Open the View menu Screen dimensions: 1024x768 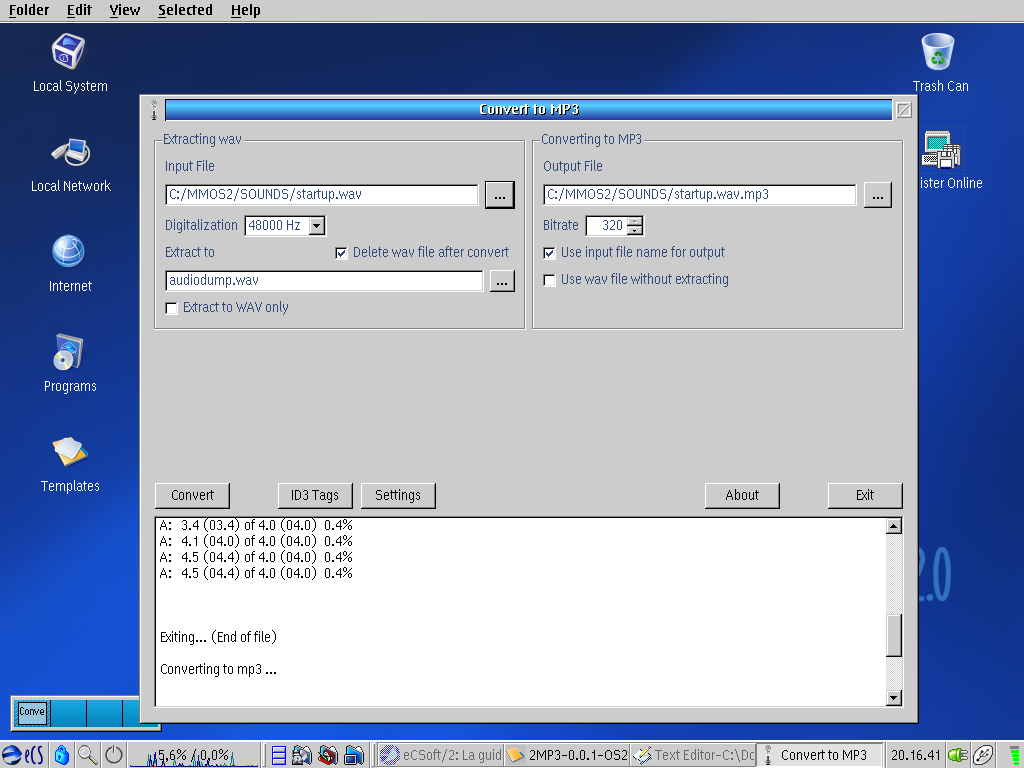tap(125, 10)
